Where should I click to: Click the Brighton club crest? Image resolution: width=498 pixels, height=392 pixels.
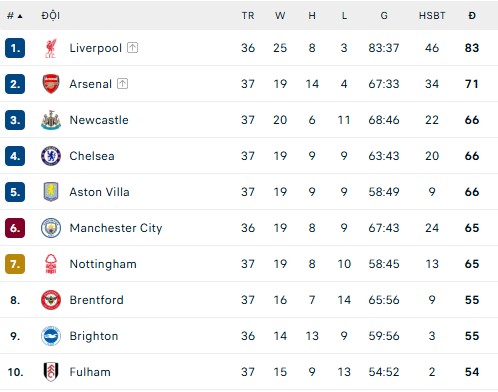pos(51,336)
